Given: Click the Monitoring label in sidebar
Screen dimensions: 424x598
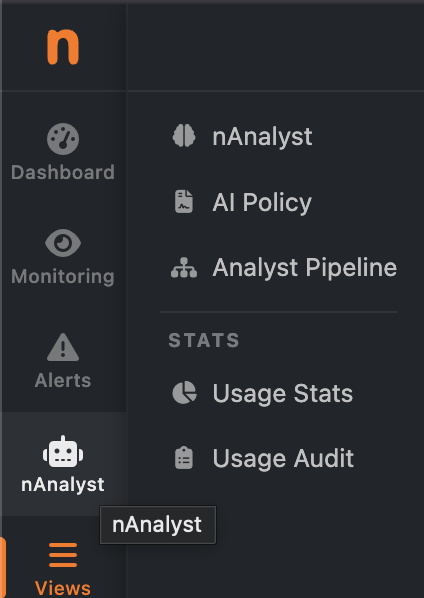Looking at the screenshot, I should [63, 276].
